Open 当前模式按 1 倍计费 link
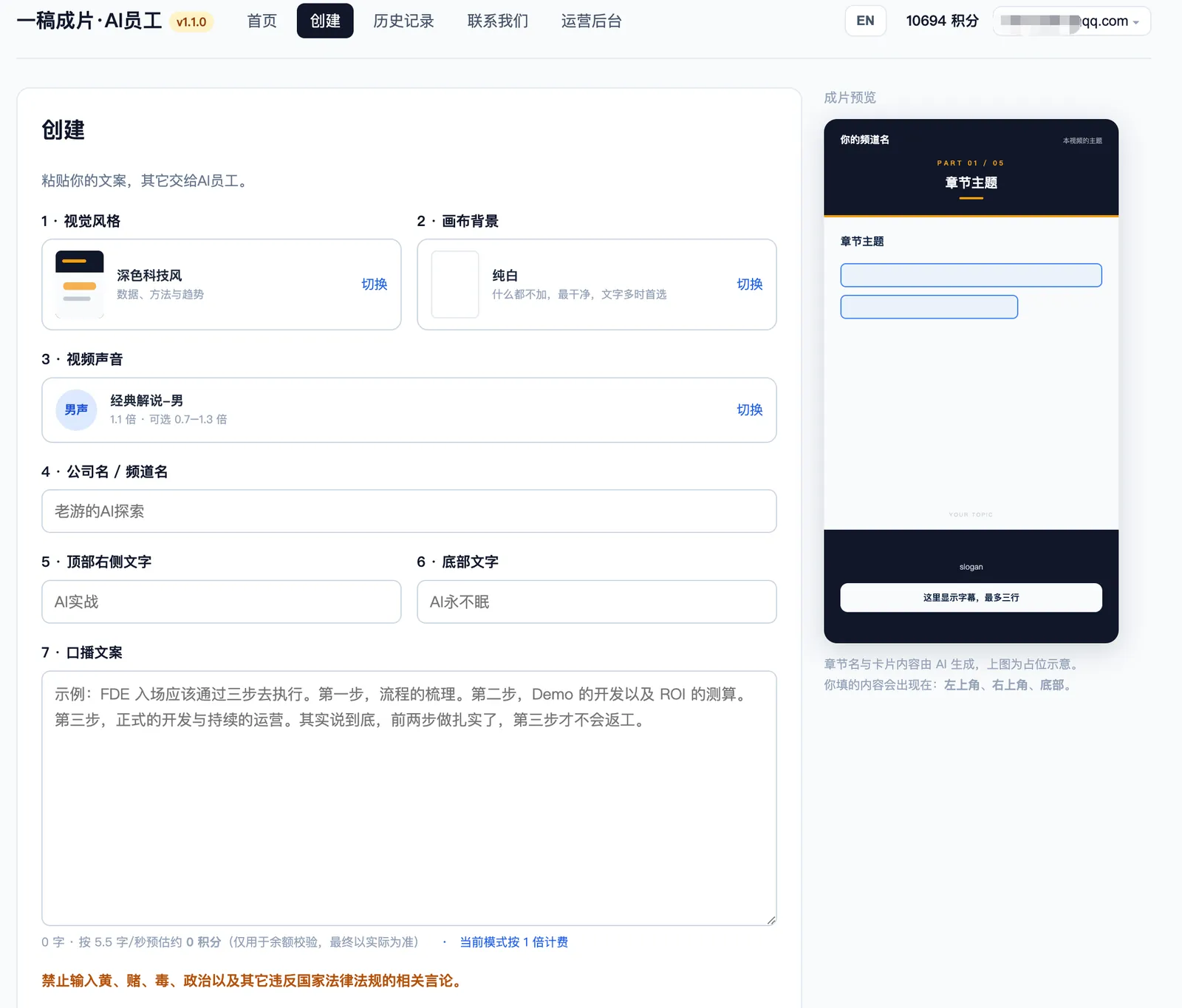The height and width of the screenshot is (1008, 1182). pos(514,942)
